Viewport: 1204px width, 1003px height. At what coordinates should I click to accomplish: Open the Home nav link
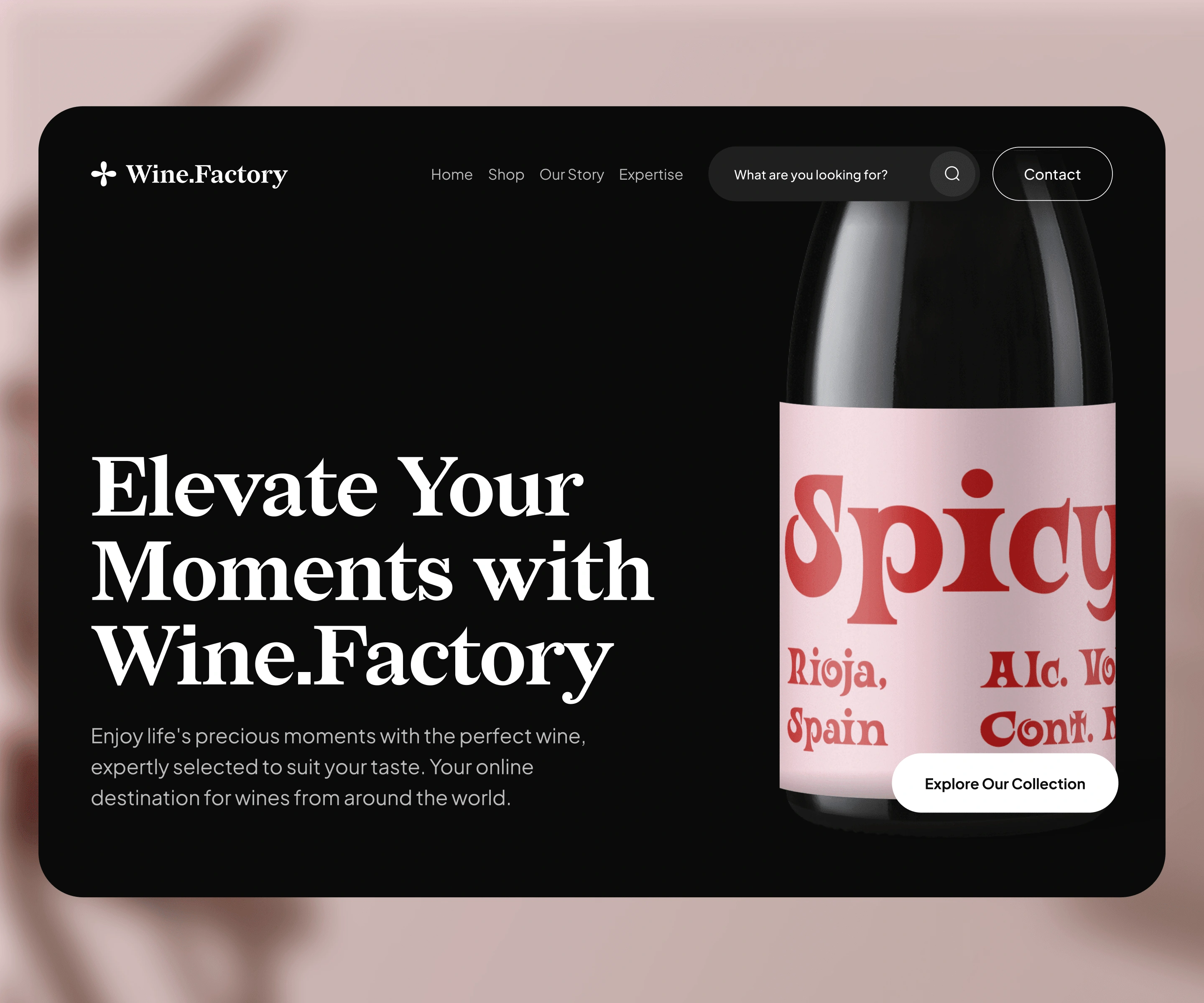[x=452, y=174]
